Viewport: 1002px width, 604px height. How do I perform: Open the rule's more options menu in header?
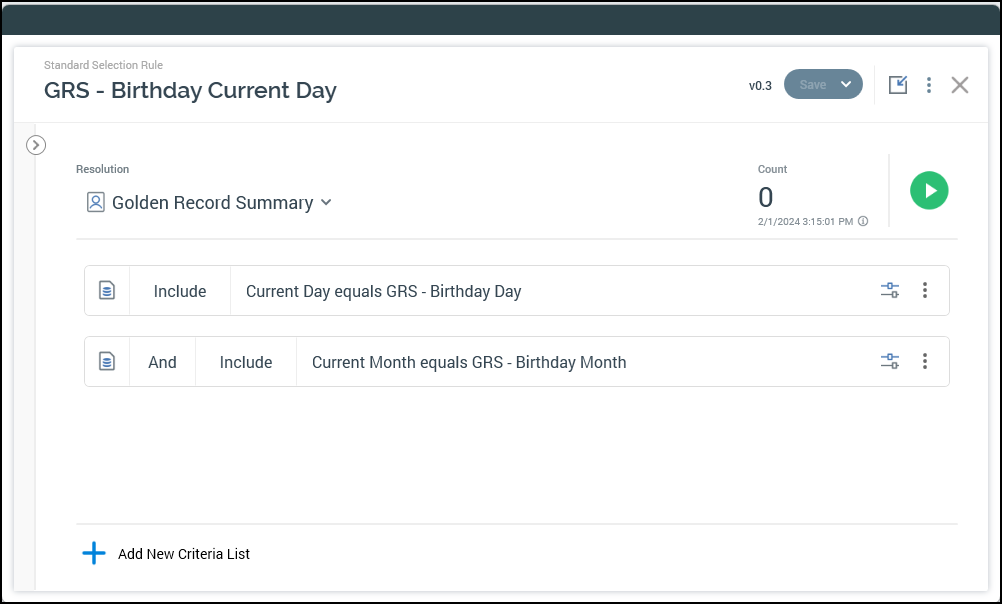pos(929,85)
